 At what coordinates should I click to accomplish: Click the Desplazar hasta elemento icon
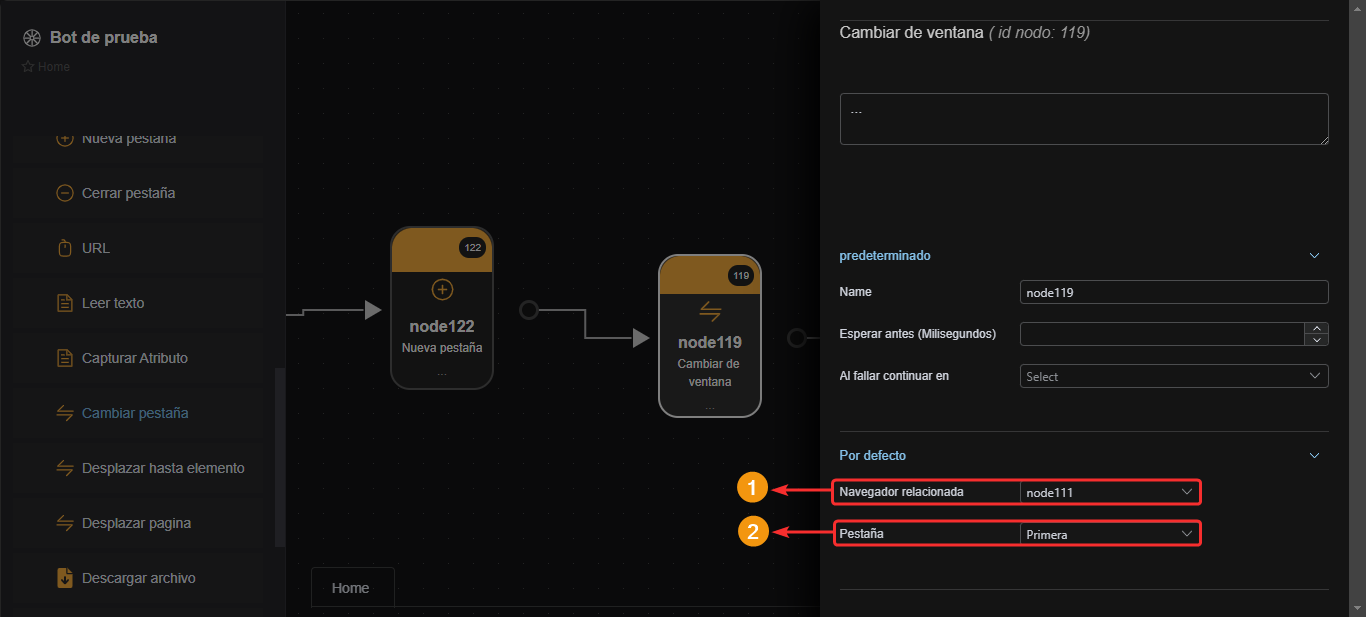click(65, 468)
